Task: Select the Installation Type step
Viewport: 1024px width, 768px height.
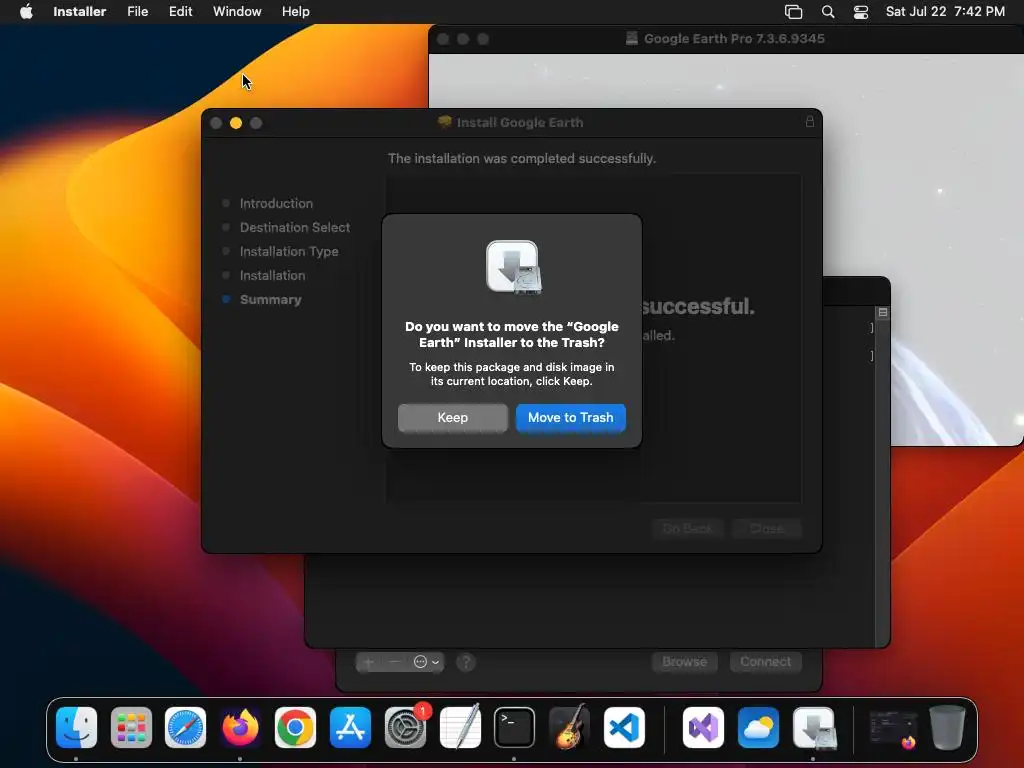Action: [x=289, y=251]
